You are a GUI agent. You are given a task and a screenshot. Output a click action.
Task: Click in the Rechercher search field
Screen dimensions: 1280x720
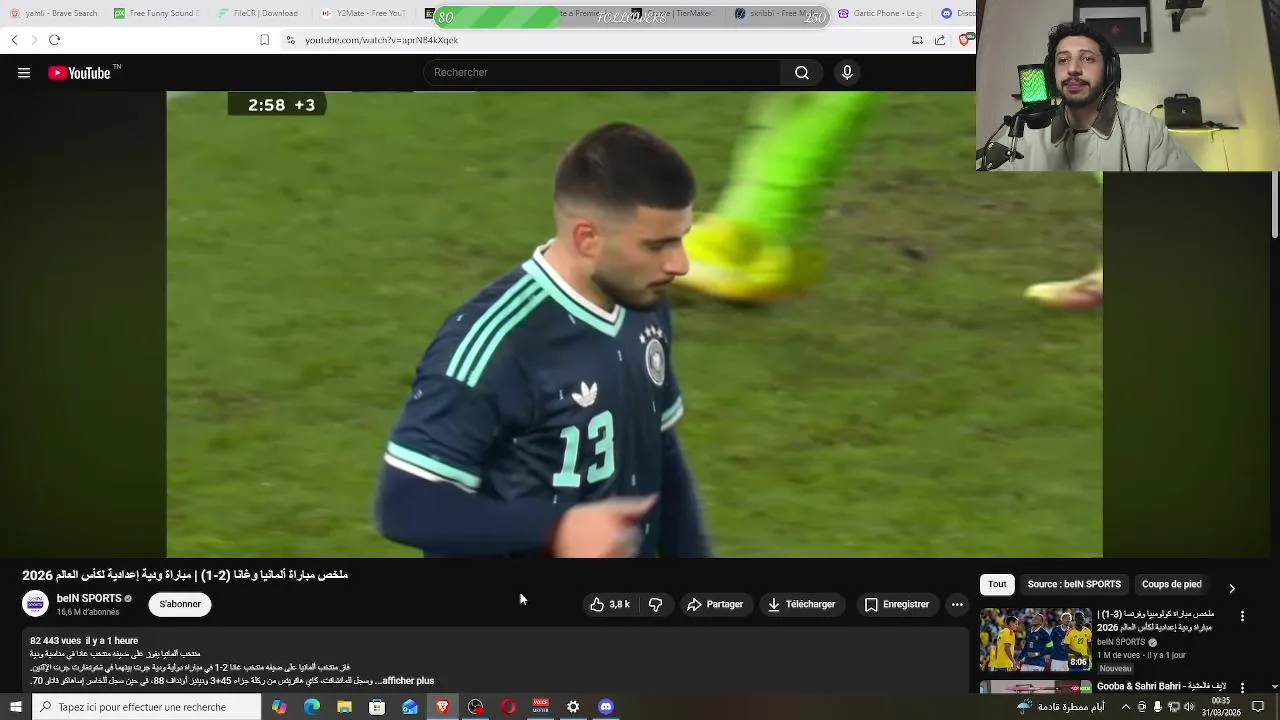pos(603,73)
